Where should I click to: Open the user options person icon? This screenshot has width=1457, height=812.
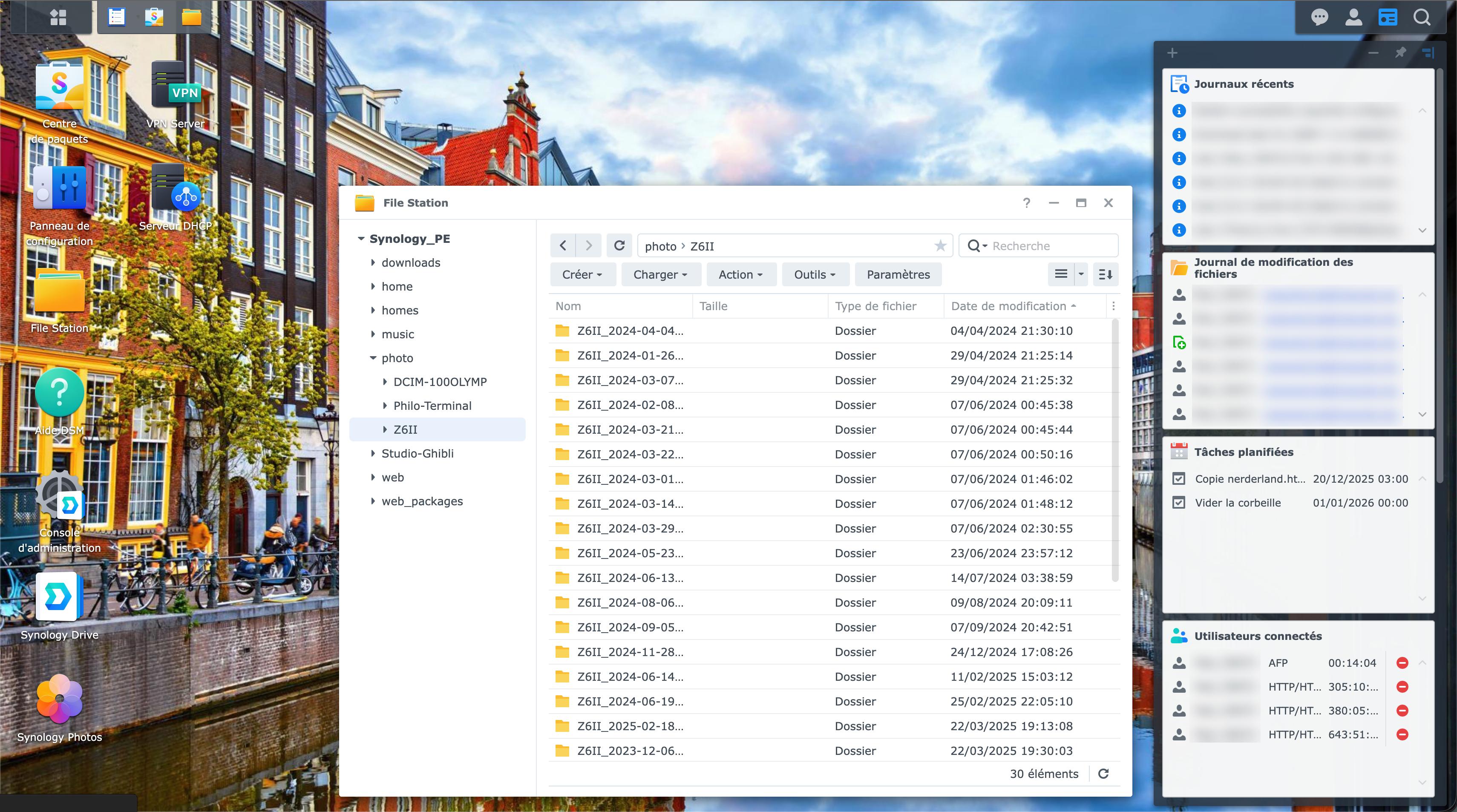[x=1353, y=17]
